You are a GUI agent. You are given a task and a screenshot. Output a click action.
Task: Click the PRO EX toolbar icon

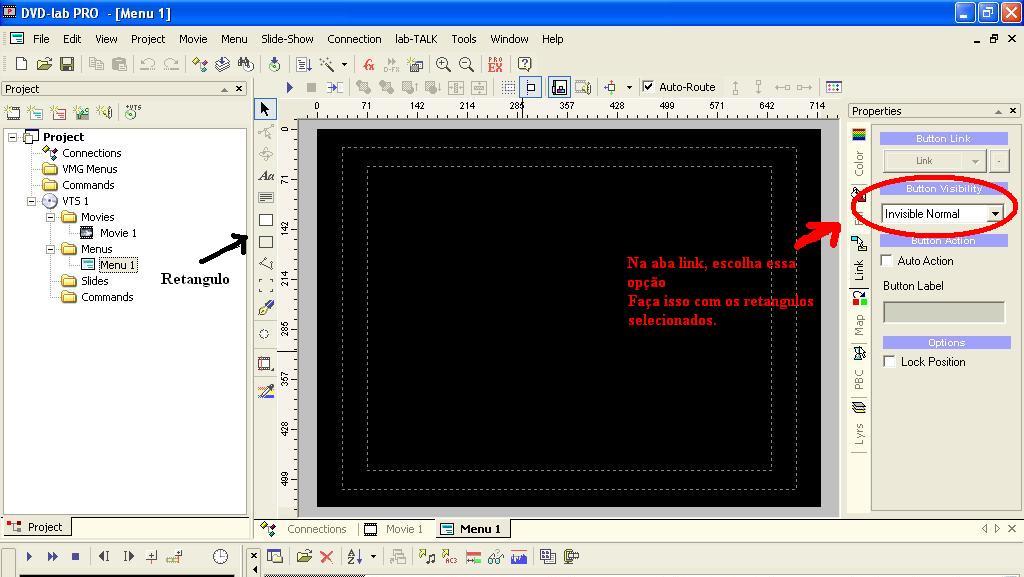(x=495, y=64)
